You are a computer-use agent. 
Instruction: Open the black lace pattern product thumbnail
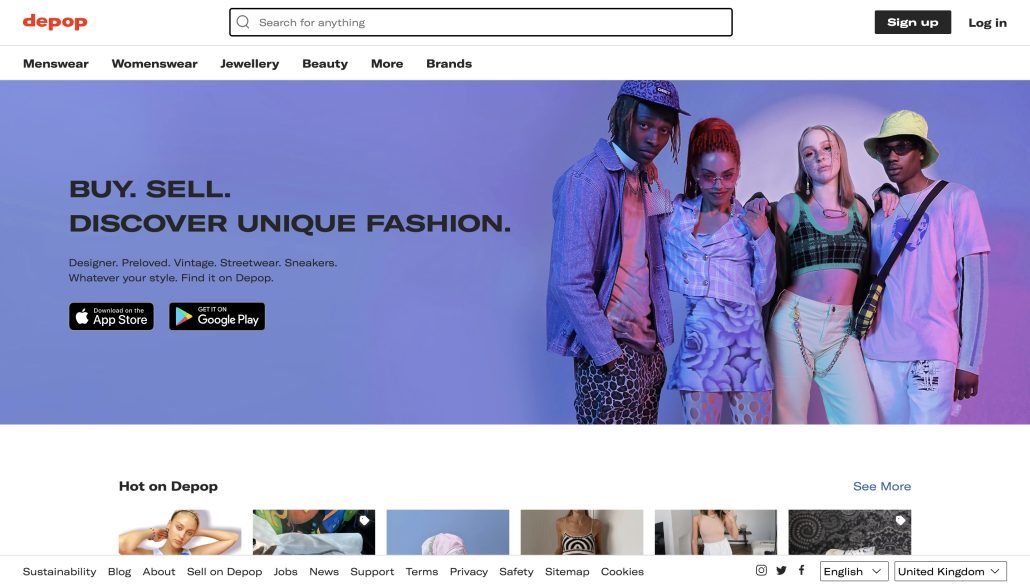tap(849, 532)
